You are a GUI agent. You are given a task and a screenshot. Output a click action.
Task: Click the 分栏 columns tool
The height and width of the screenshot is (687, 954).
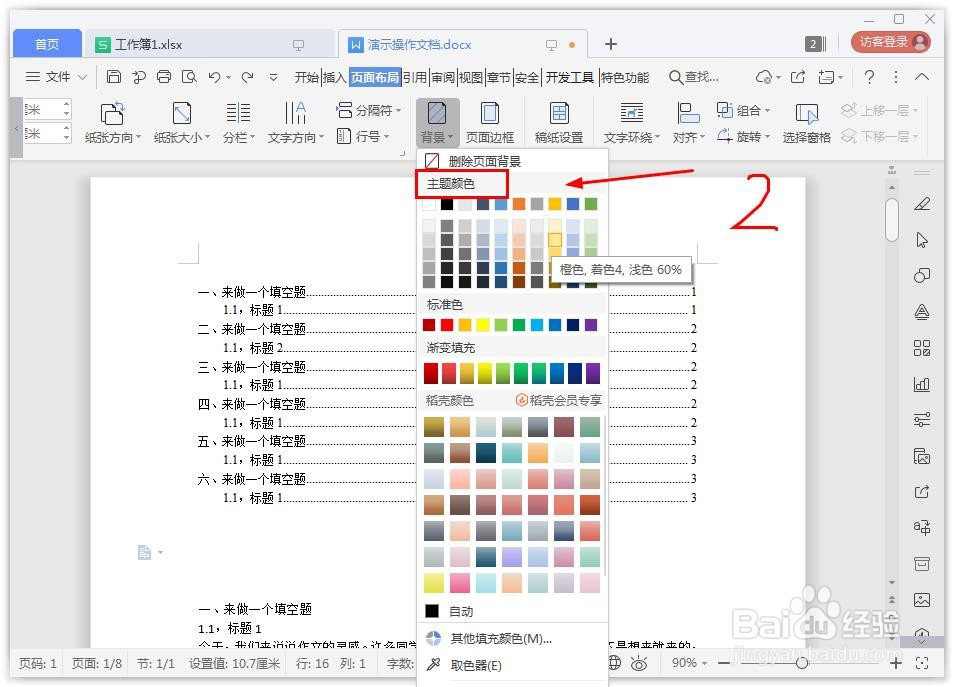(x=237, y=122)
